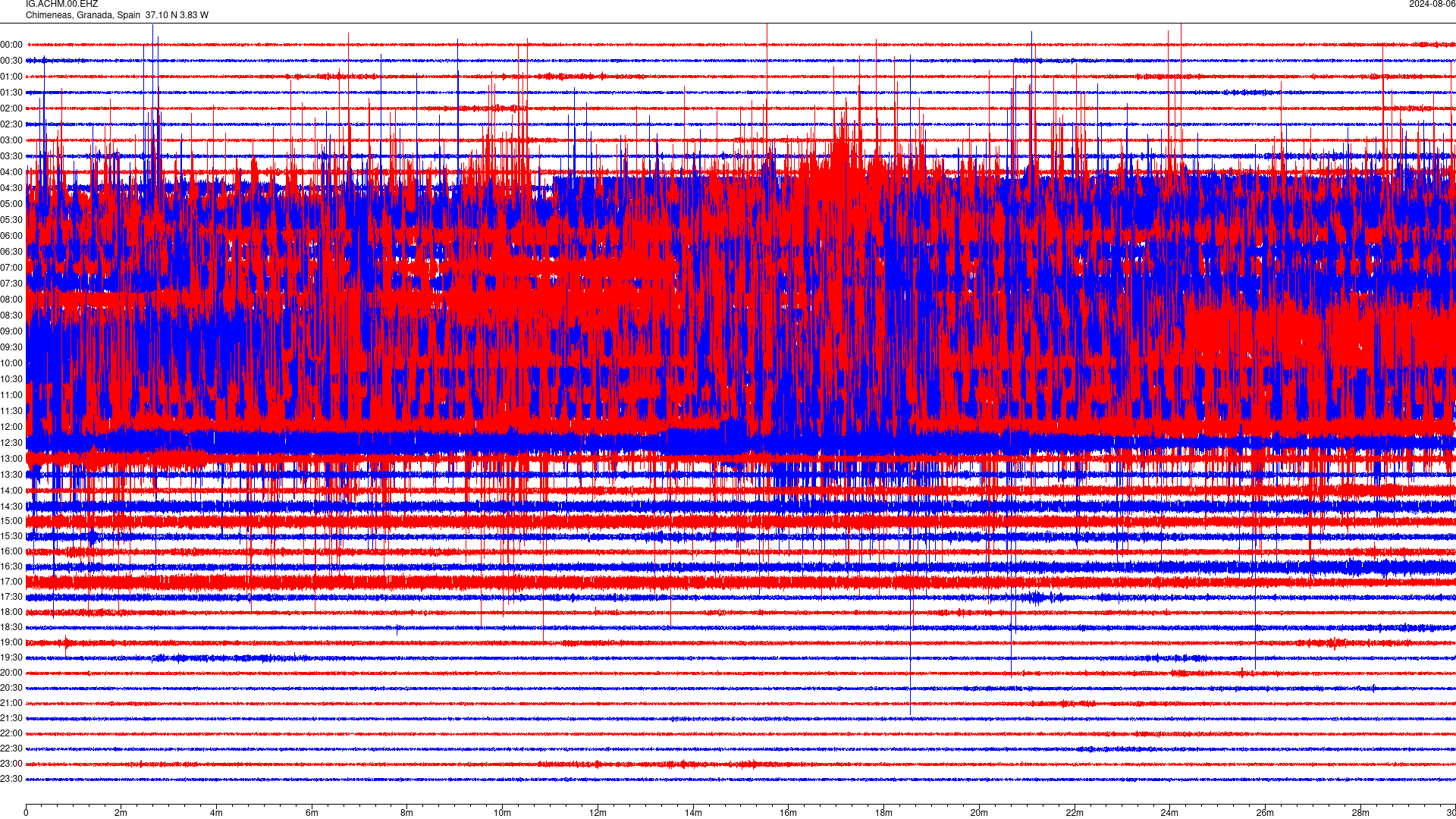Select the 23:30 trace time label
Image resolution: width=1456 pixels, height=819 pixels.
11,779
